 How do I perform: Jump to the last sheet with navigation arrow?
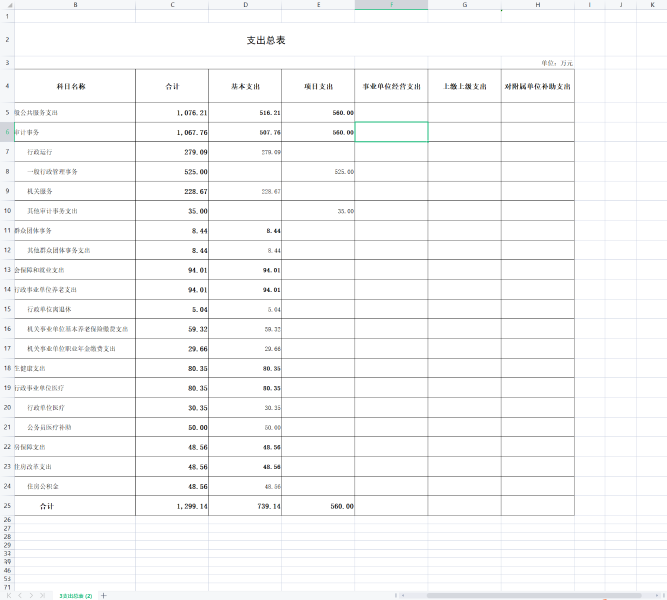41,595
